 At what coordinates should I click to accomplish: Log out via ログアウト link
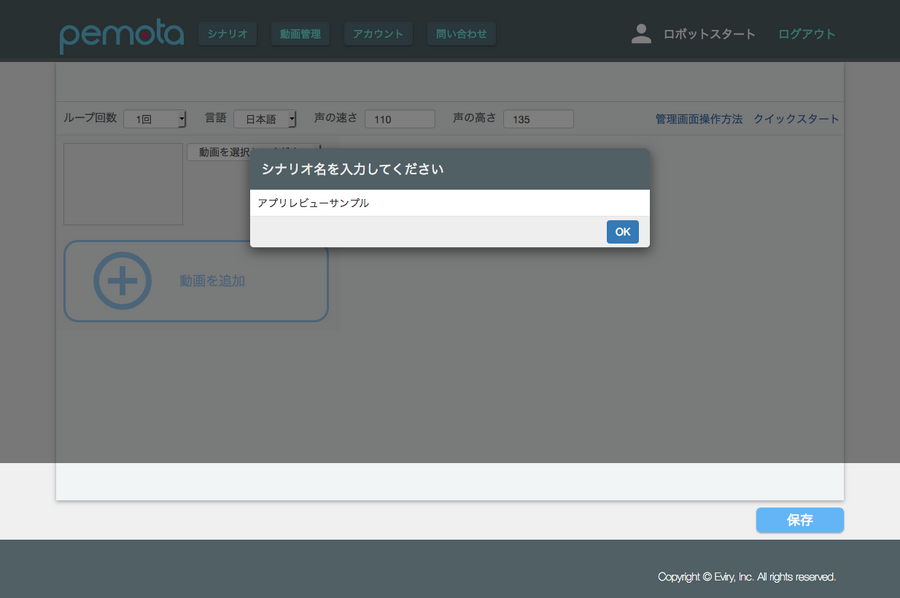806,34
